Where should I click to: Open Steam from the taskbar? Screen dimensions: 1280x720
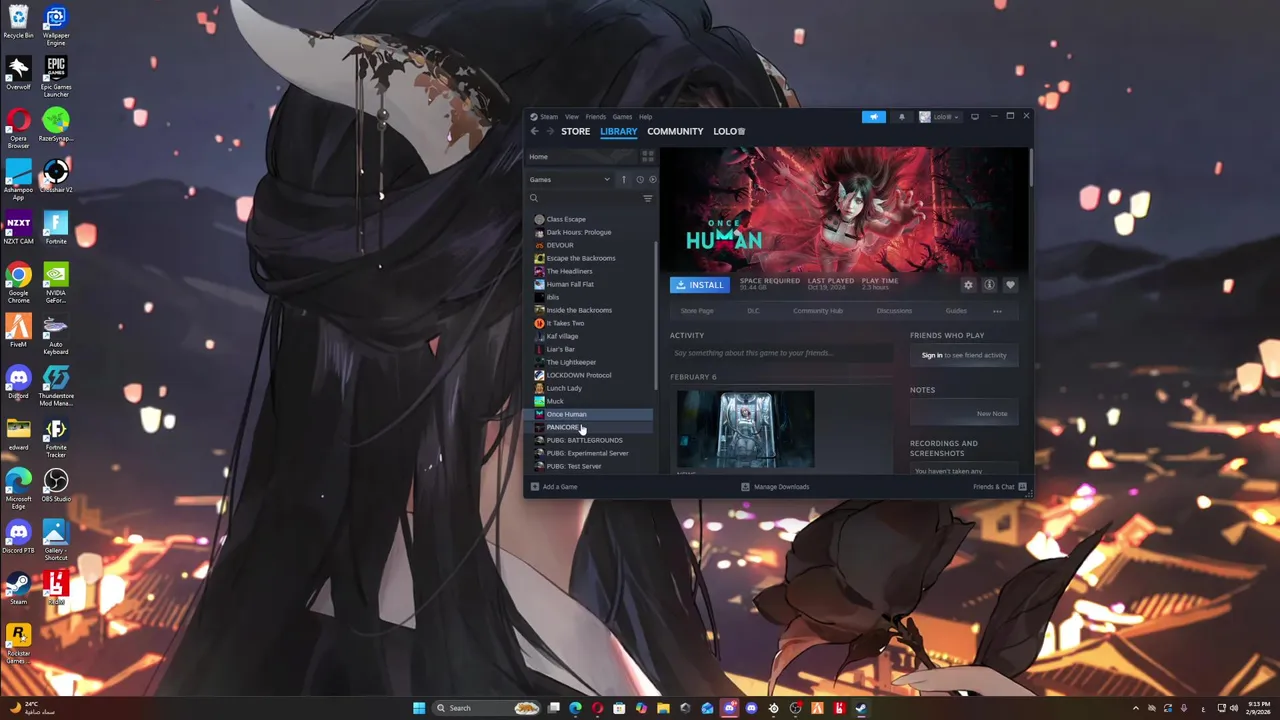pyautogui.click(x=861, y=708)
